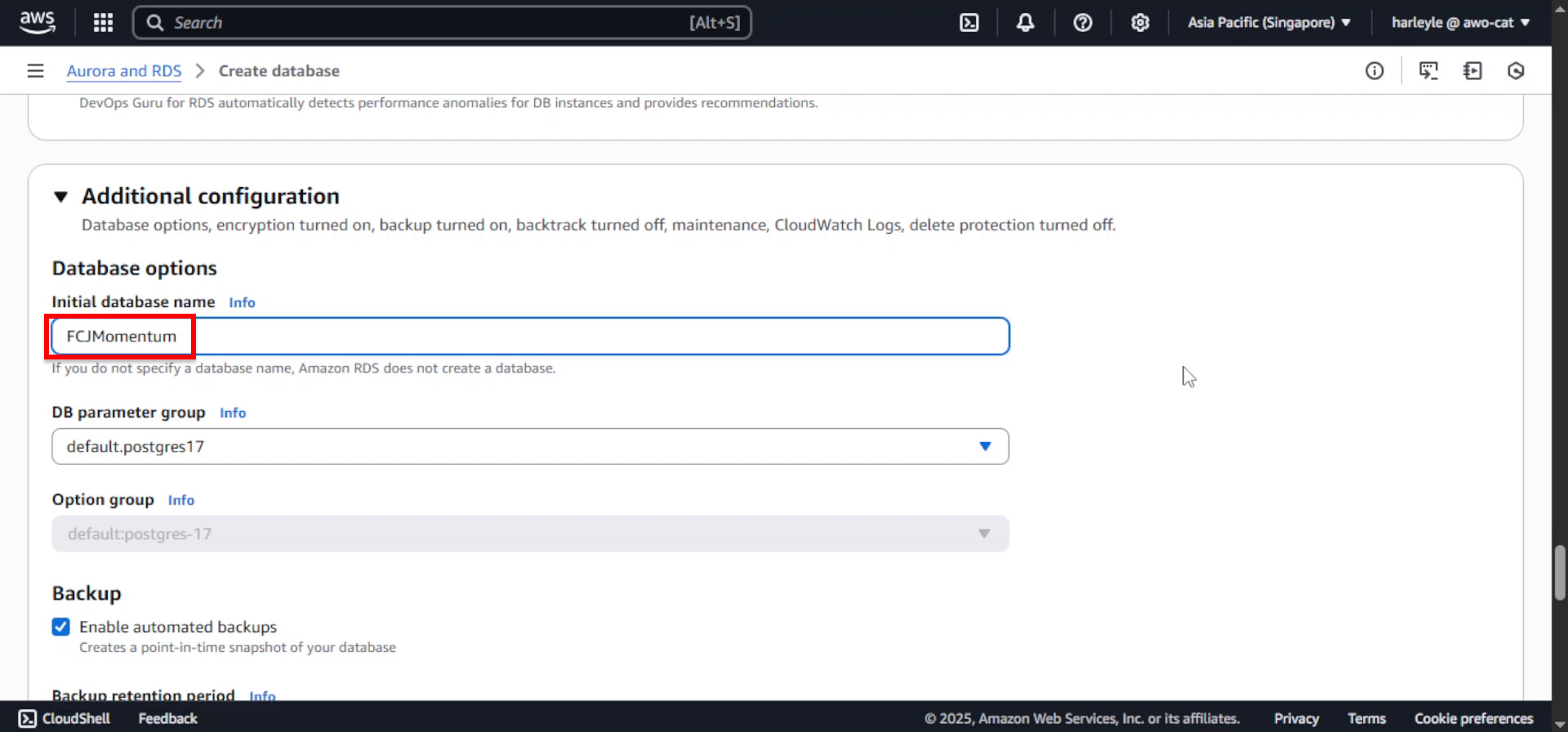Viewport: 1568px width, 732px height.
Task: Collapse the Additional configuration section
Action: point(60,197)
